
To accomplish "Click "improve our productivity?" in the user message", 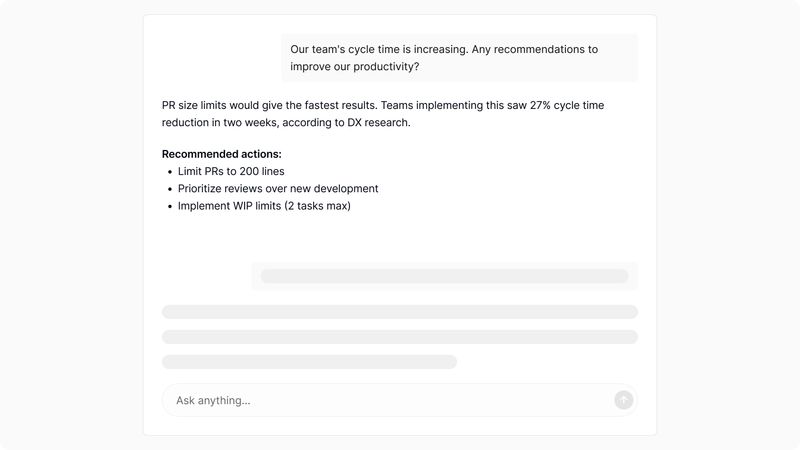I will tap(355, 67).
